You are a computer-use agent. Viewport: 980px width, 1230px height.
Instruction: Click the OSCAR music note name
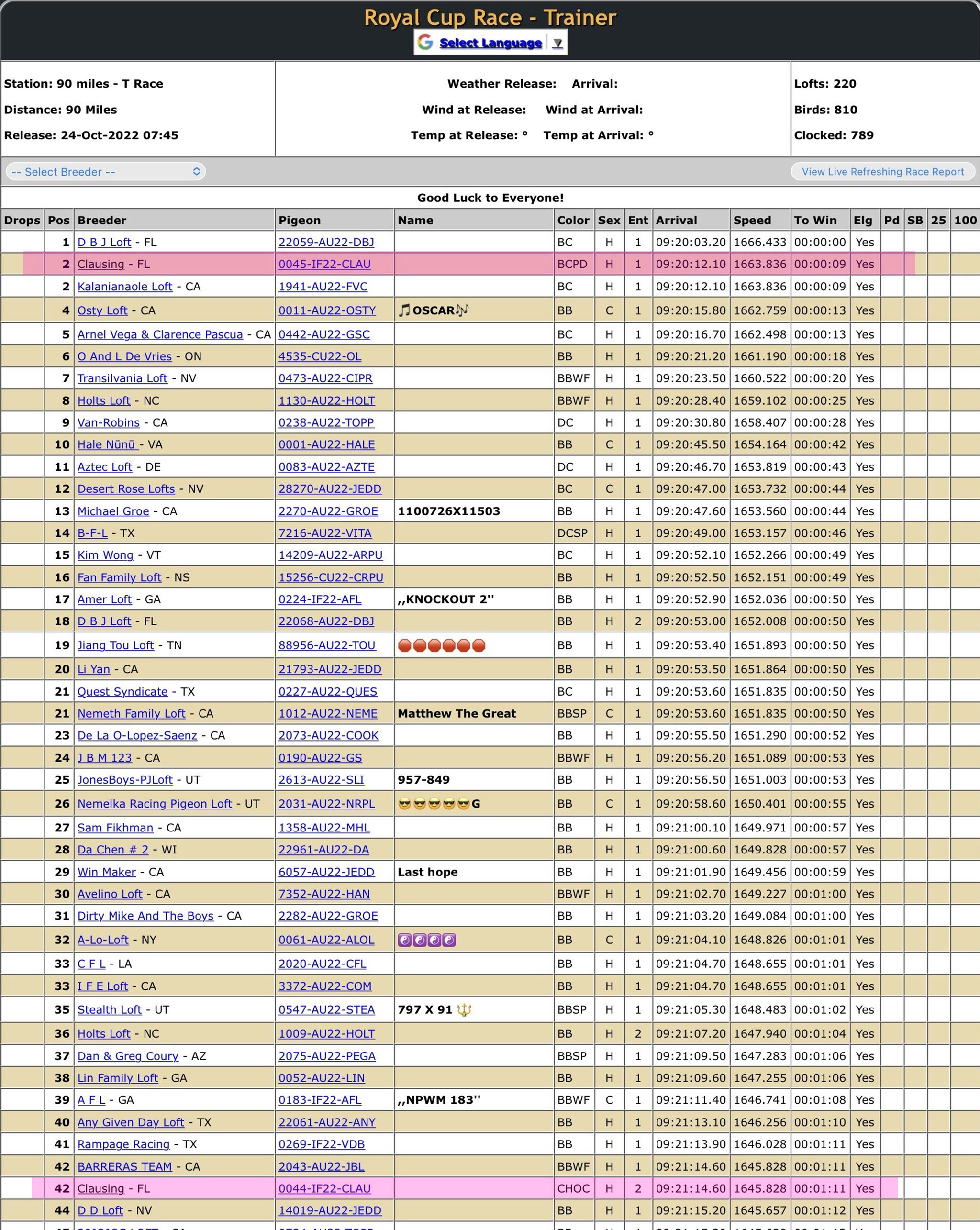point(433,310)
